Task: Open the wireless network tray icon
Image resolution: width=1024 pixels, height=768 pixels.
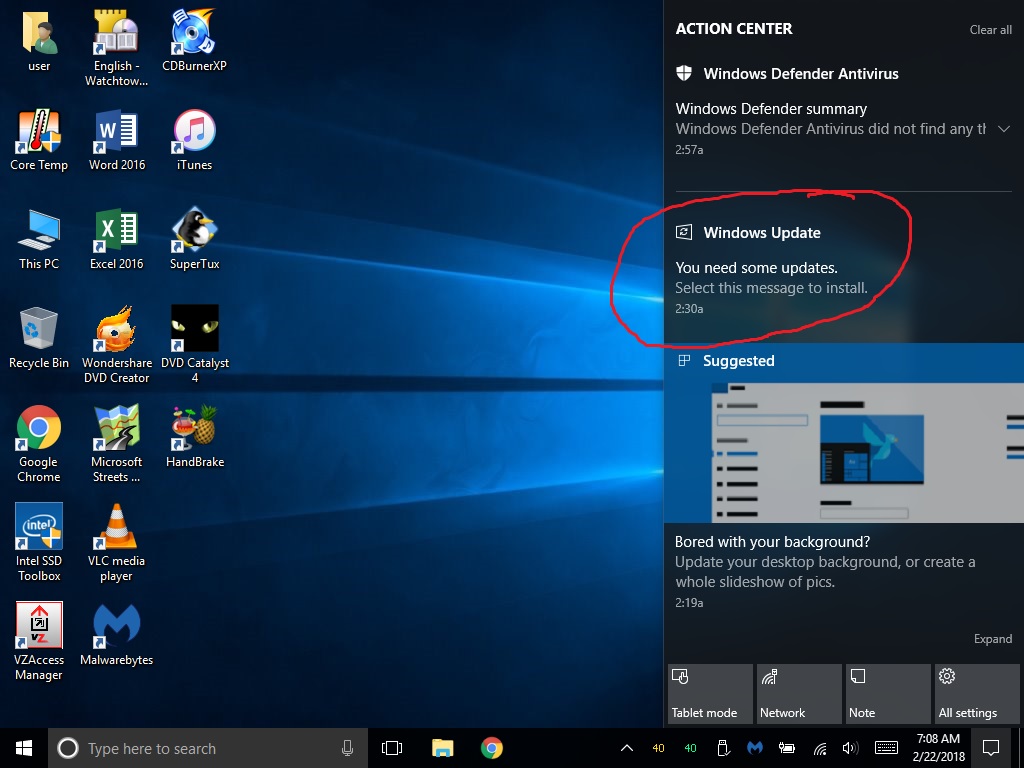Action: coord(820,748)
